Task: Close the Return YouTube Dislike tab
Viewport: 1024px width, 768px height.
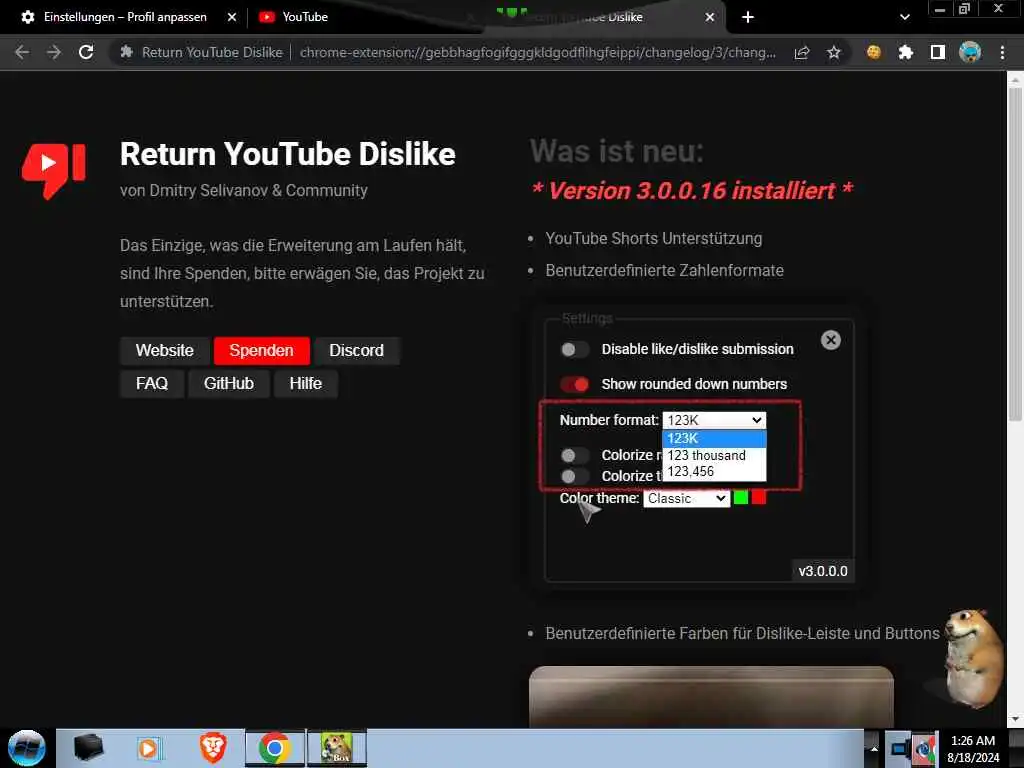Action: pyautogui.click(x=710, y=17)
